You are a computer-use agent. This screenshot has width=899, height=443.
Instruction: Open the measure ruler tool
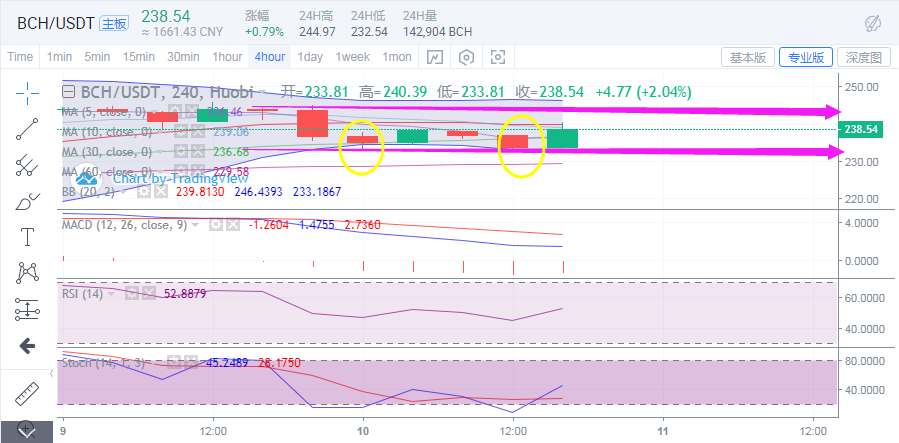[27, 393]
